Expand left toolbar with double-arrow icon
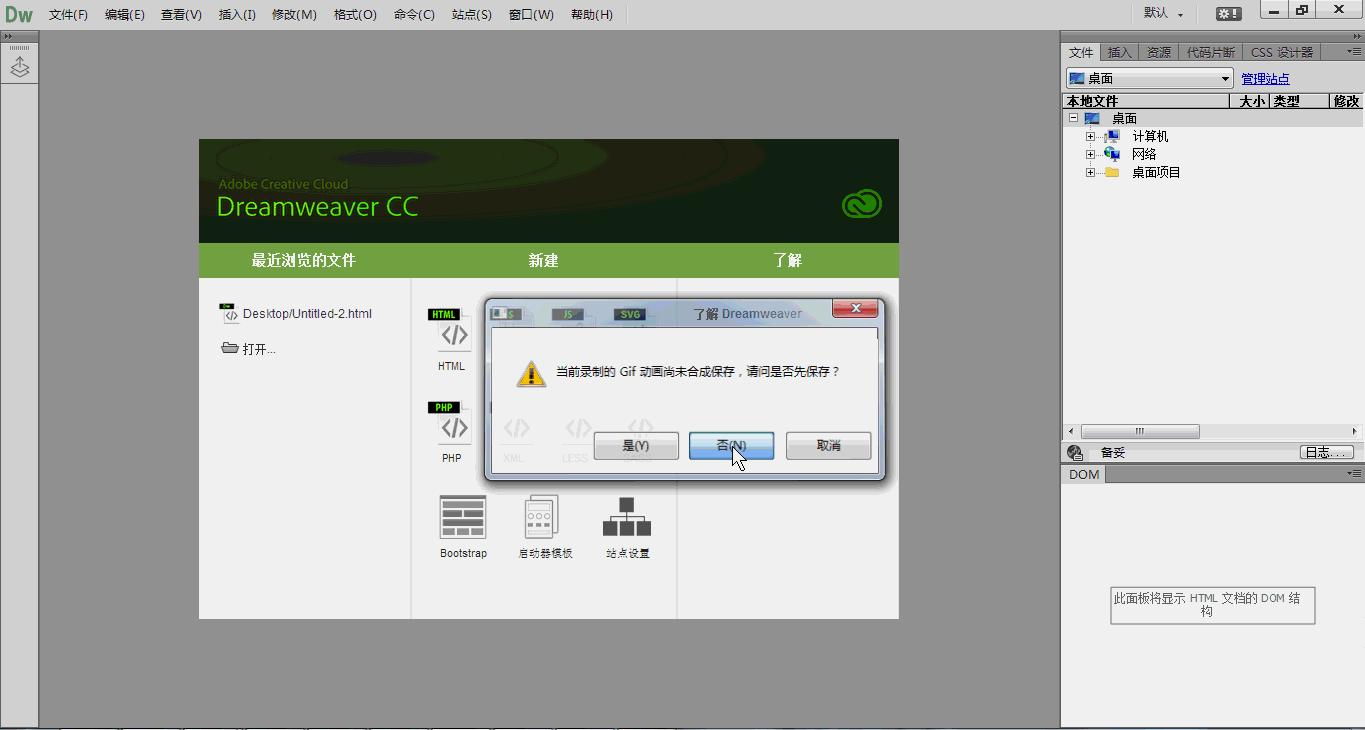The image size is (1365, 730). pos(9,36)
